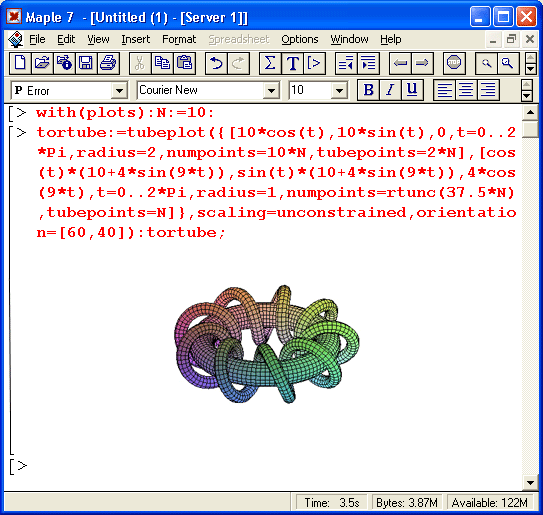Print the worksheet using printer icon
Viewport: 543px width, 515px height.
[108, 63]
